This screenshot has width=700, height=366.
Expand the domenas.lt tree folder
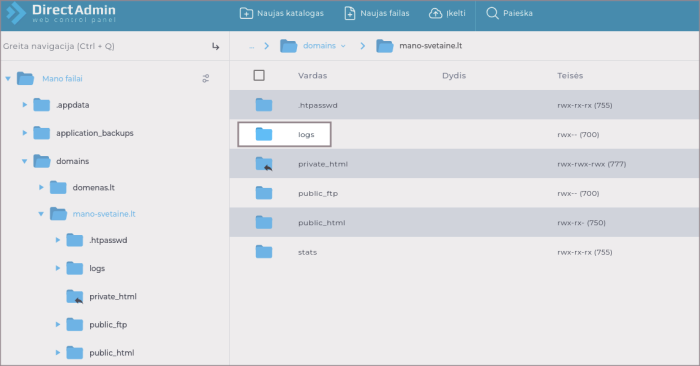[x=41, y=187]
